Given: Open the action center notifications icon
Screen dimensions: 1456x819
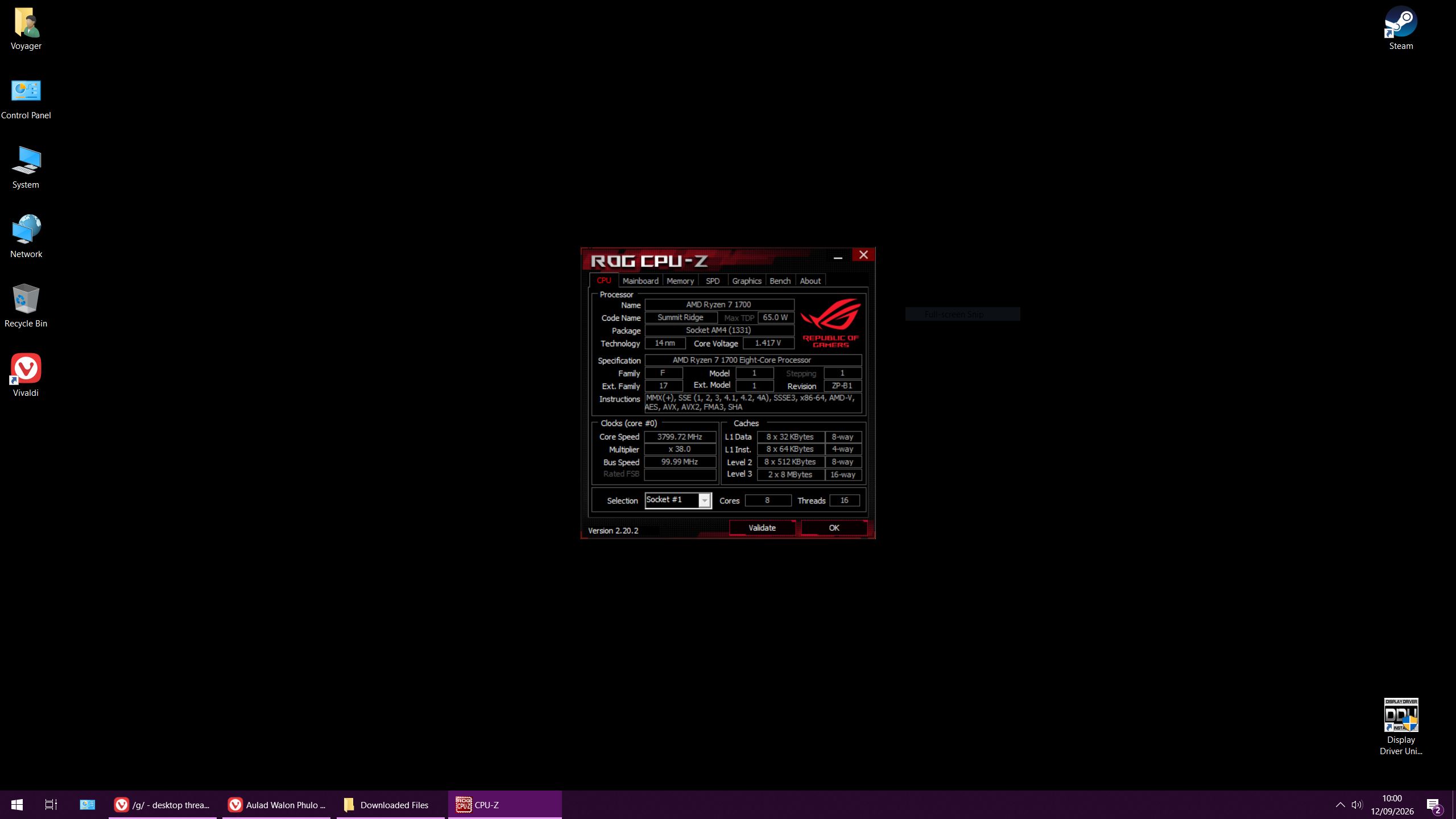Looking at the screenshot, I should 1434,805.
